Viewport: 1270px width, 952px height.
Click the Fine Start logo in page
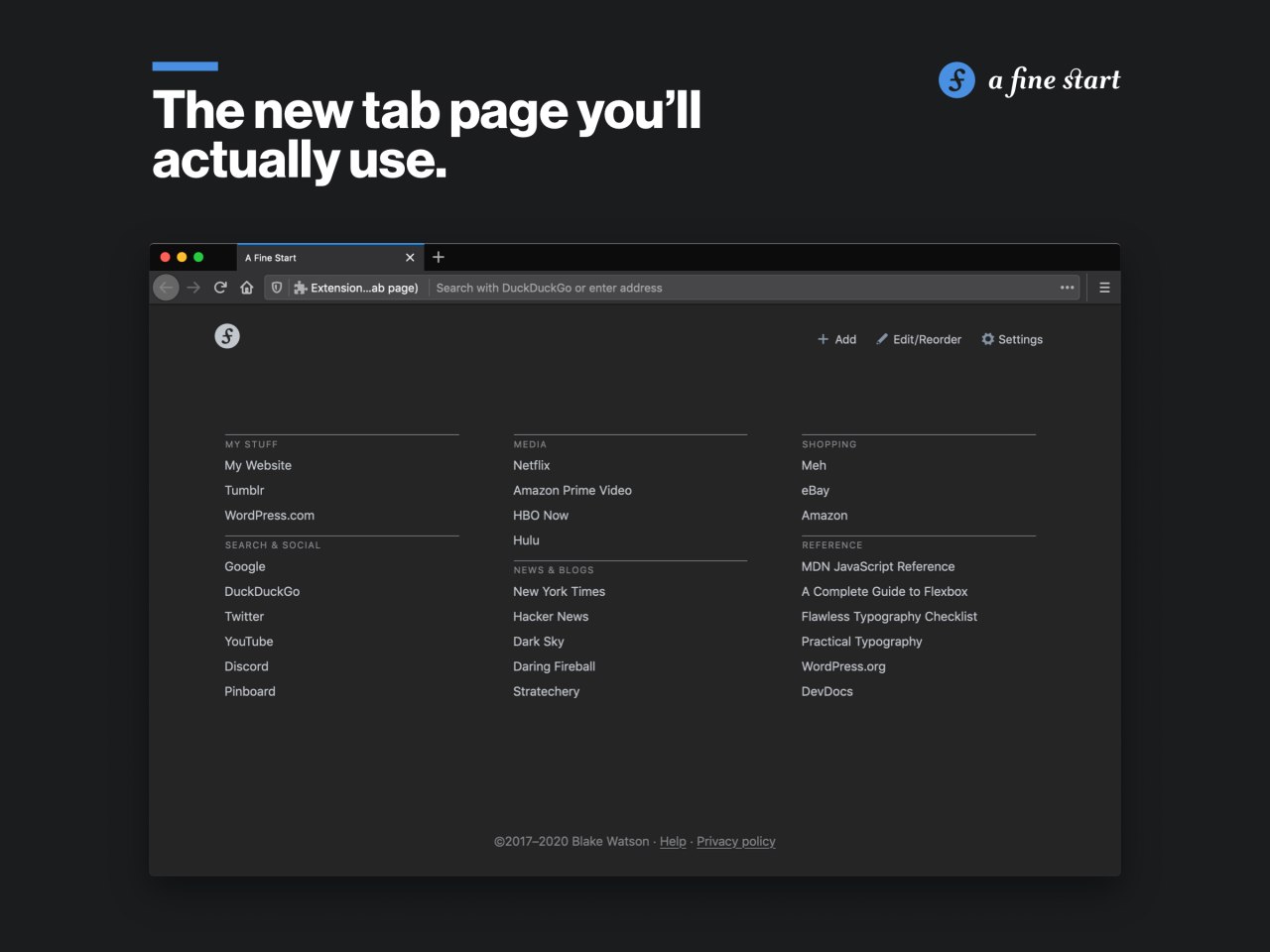tap(227, 336)
